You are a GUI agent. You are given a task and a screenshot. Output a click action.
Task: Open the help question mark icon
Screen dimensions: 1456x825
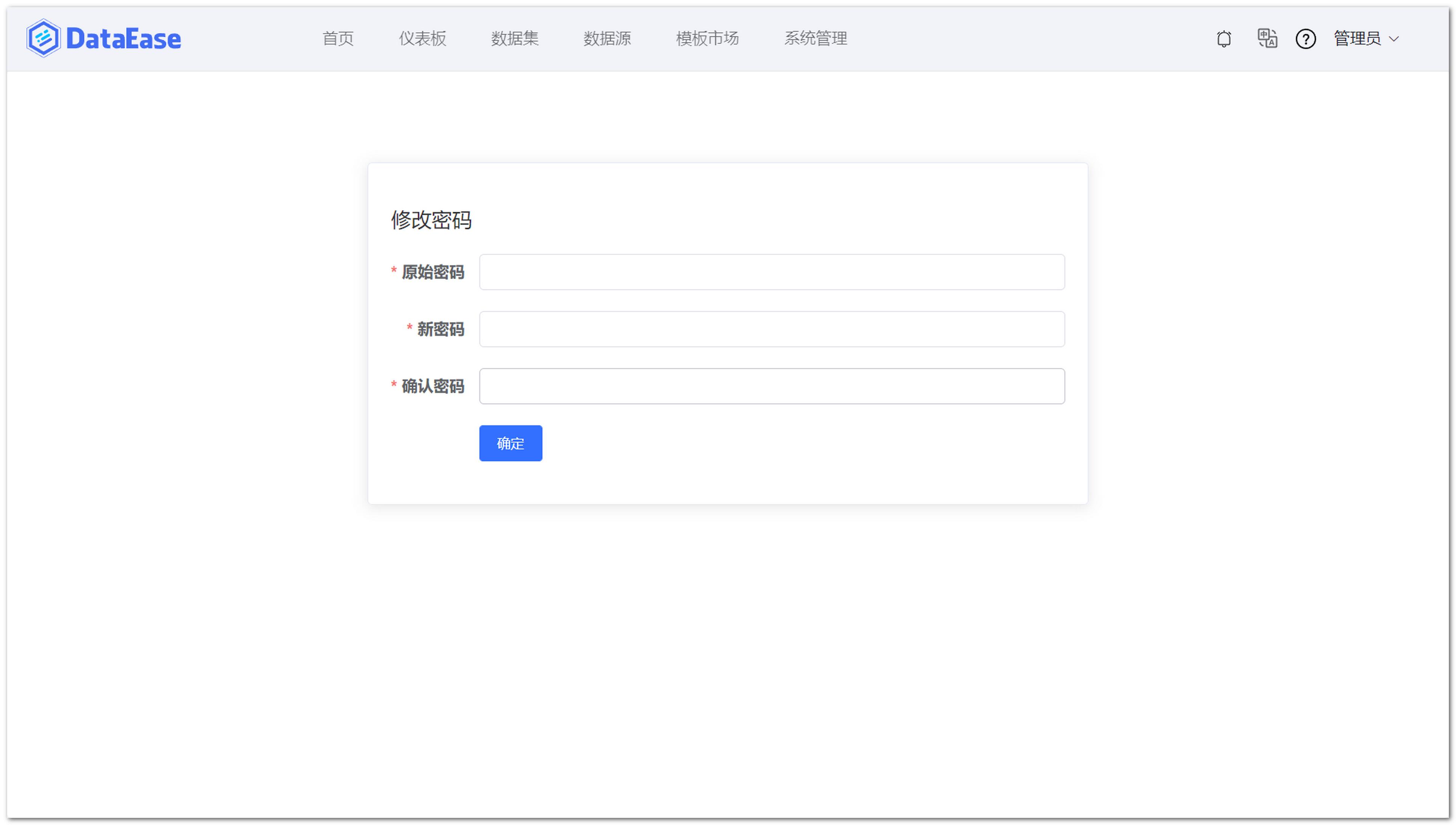1305,39
